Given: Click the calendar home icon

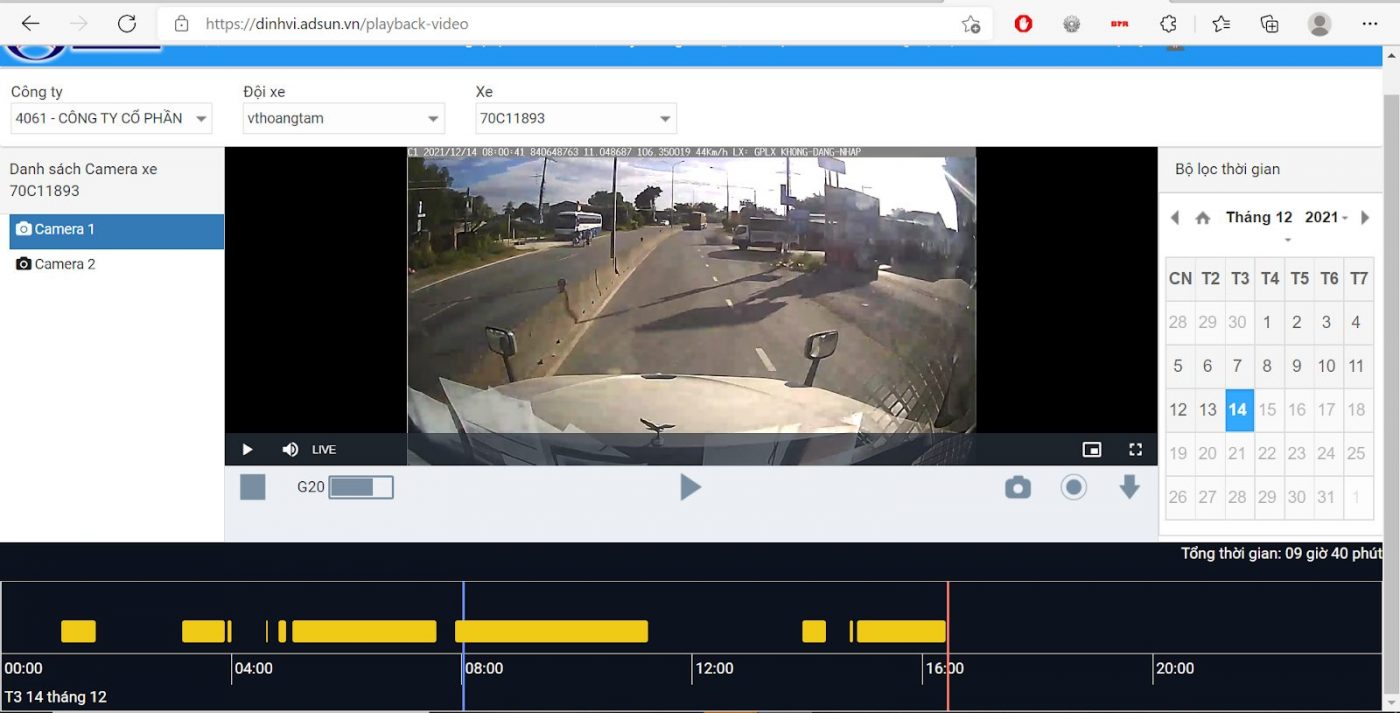Looking at the screenshot, I should pos(1203,218).
